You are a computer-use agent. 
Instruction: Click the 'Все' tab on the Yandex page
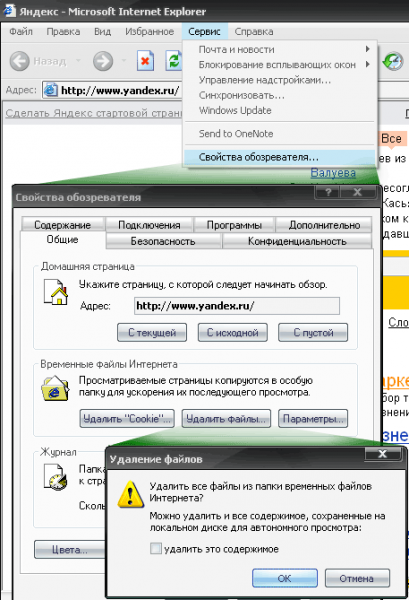[391, 138]
